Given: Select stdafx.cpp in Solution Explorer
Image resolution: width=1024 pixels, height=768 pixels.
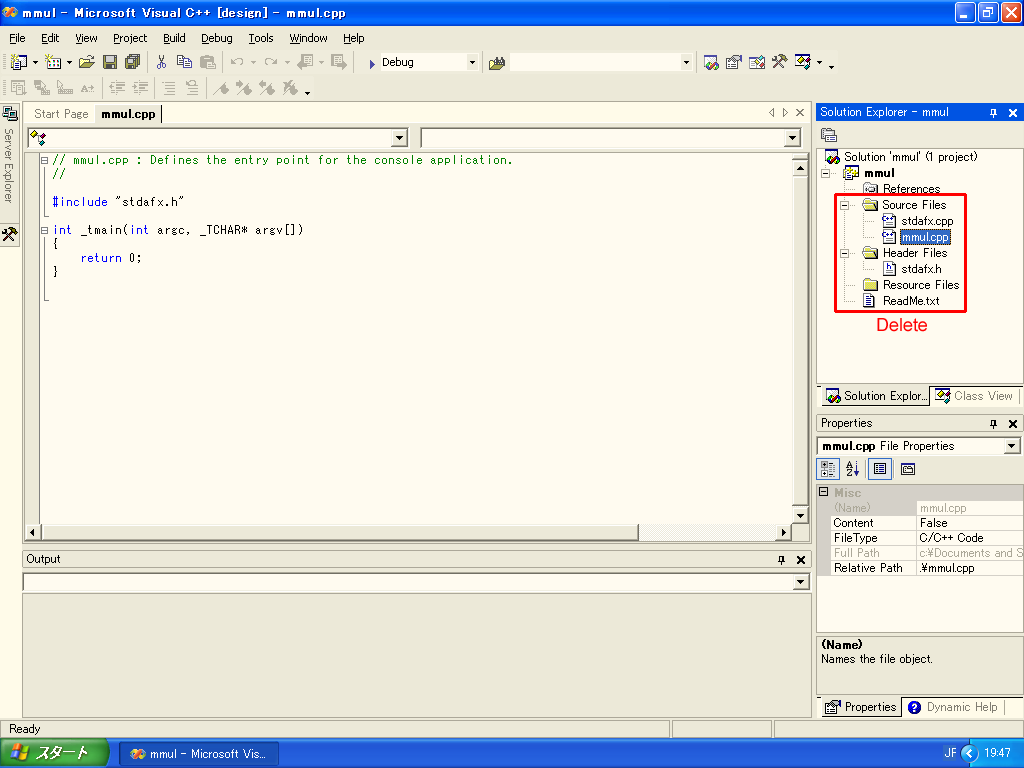Looking at the screenshot, I should point(927,221).
